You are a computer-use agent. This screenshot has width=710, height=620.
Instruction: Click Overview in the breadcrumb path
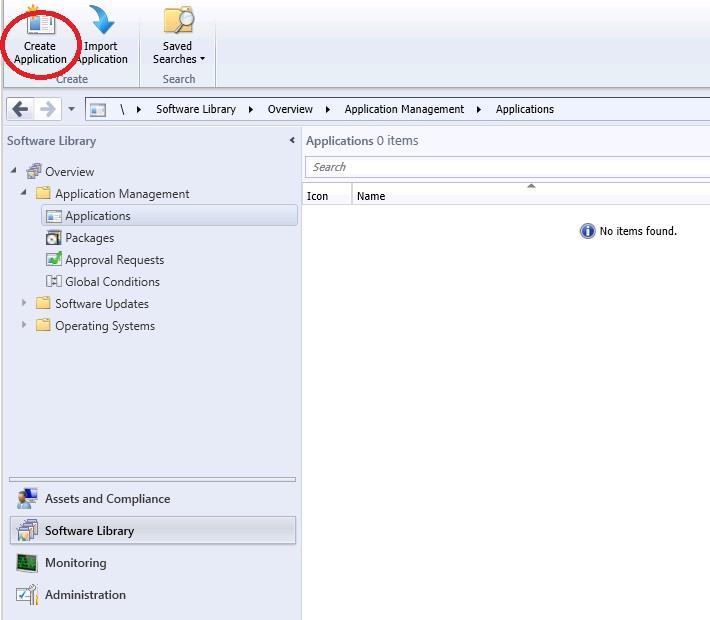290,109
